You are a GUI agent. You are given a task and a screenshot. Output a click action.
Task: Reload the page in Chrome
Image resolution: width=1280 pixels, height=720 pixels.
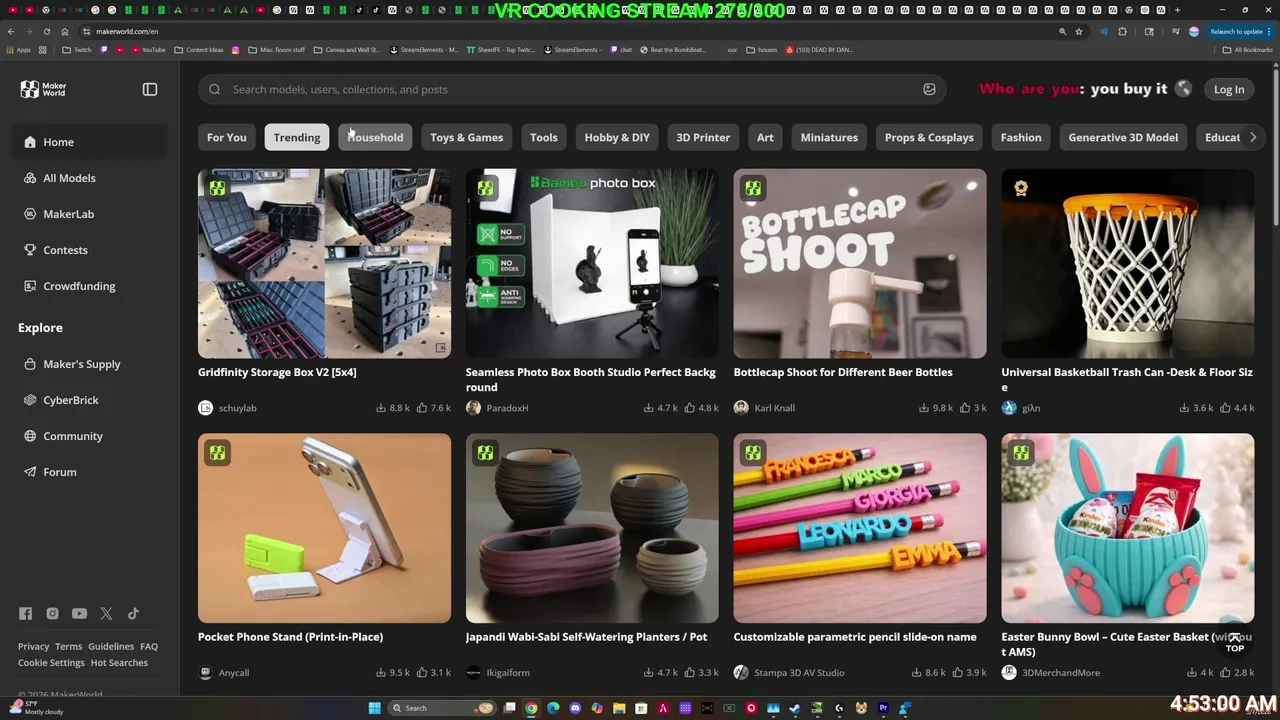point(46,31)
